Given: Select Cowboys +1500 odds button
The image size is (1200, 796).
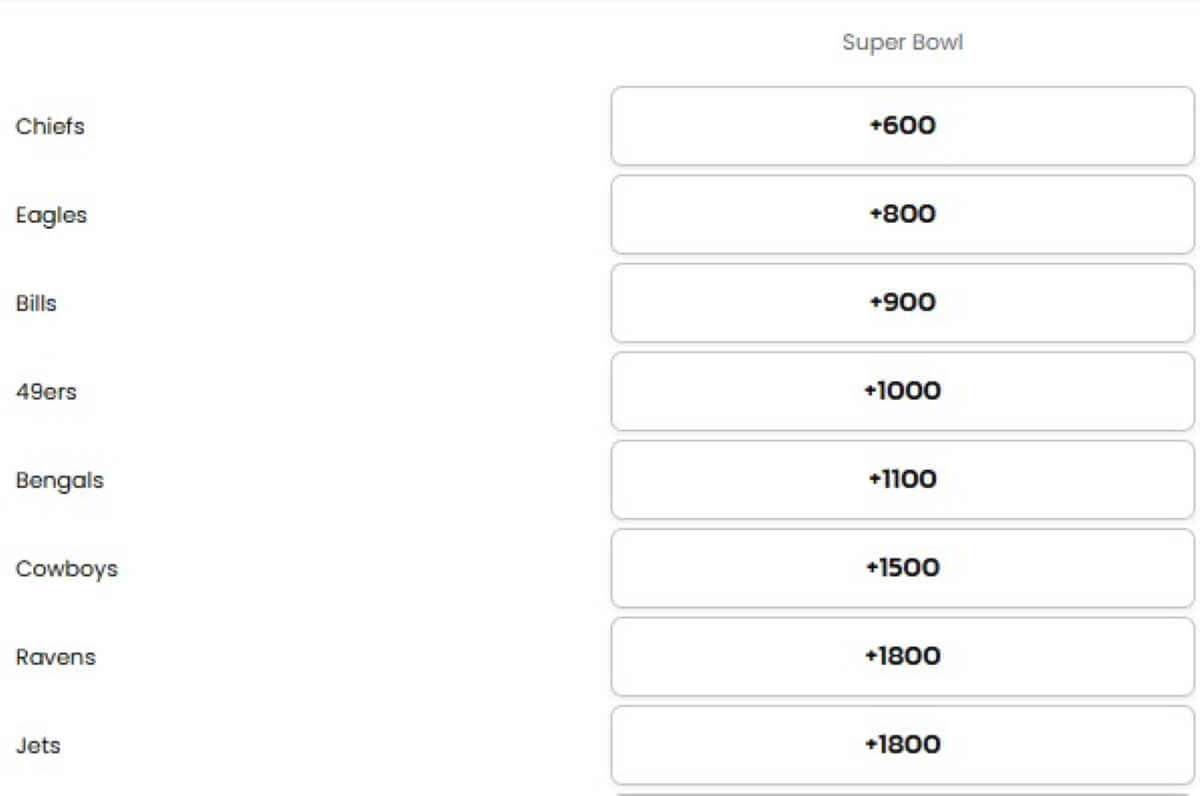Looking at the screenshot, I should pyautogui.click(x=902, y=568).
